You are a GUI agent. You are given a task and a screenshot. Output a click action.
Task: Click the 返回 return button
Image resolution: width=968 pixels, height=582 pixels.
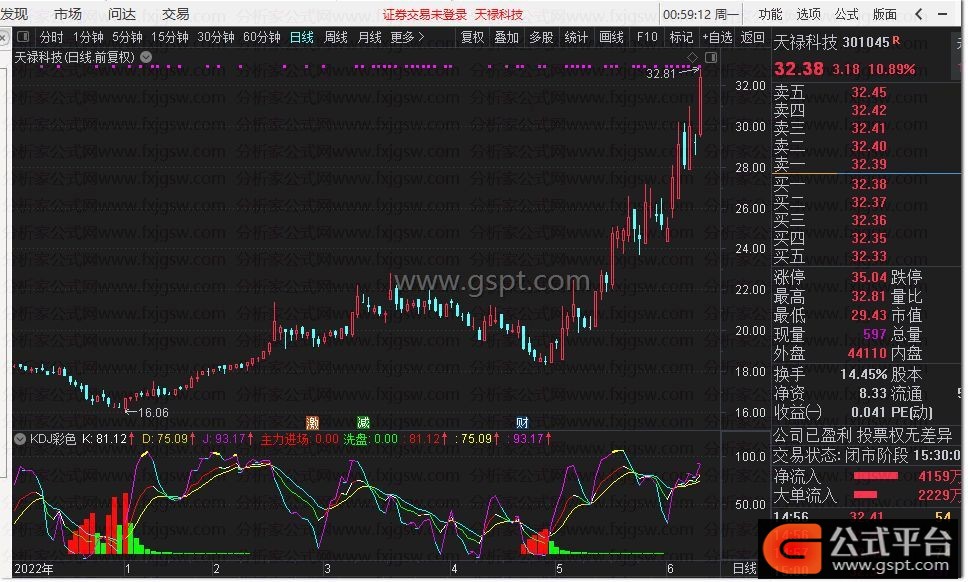coord(752,37)
